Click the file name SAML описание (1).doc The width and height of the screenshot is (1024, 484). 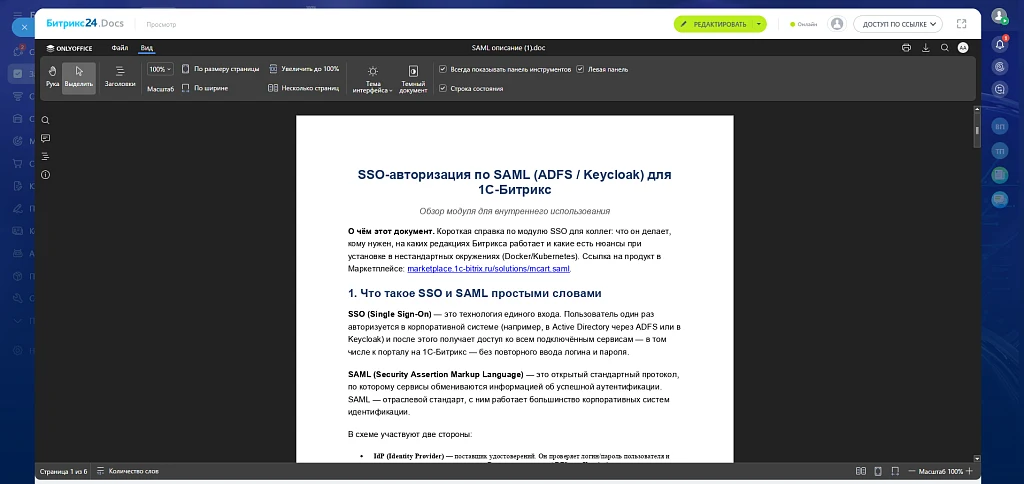coord(508,48)
